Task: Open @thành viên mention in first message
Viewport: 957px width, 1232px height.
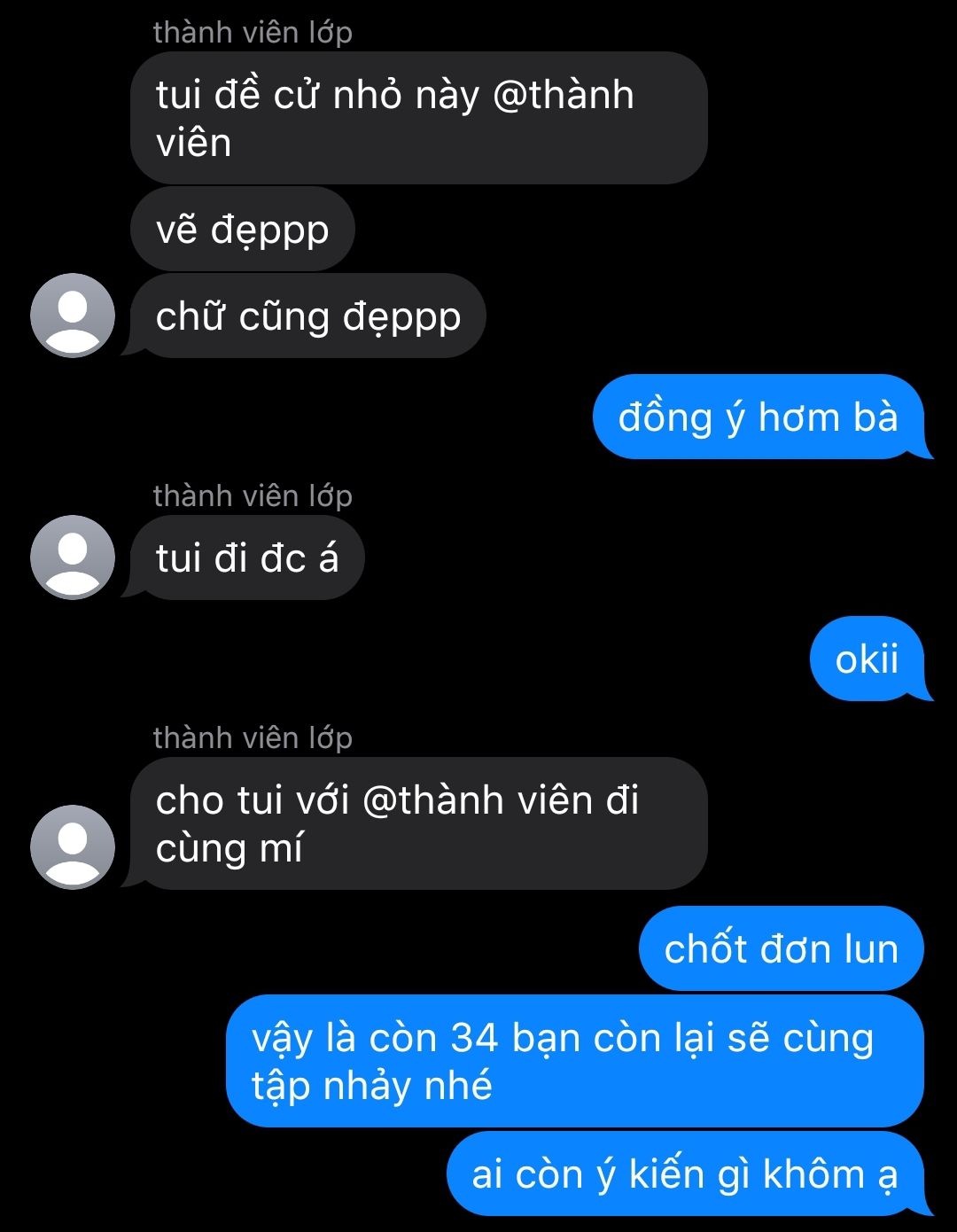Action: 563,95
